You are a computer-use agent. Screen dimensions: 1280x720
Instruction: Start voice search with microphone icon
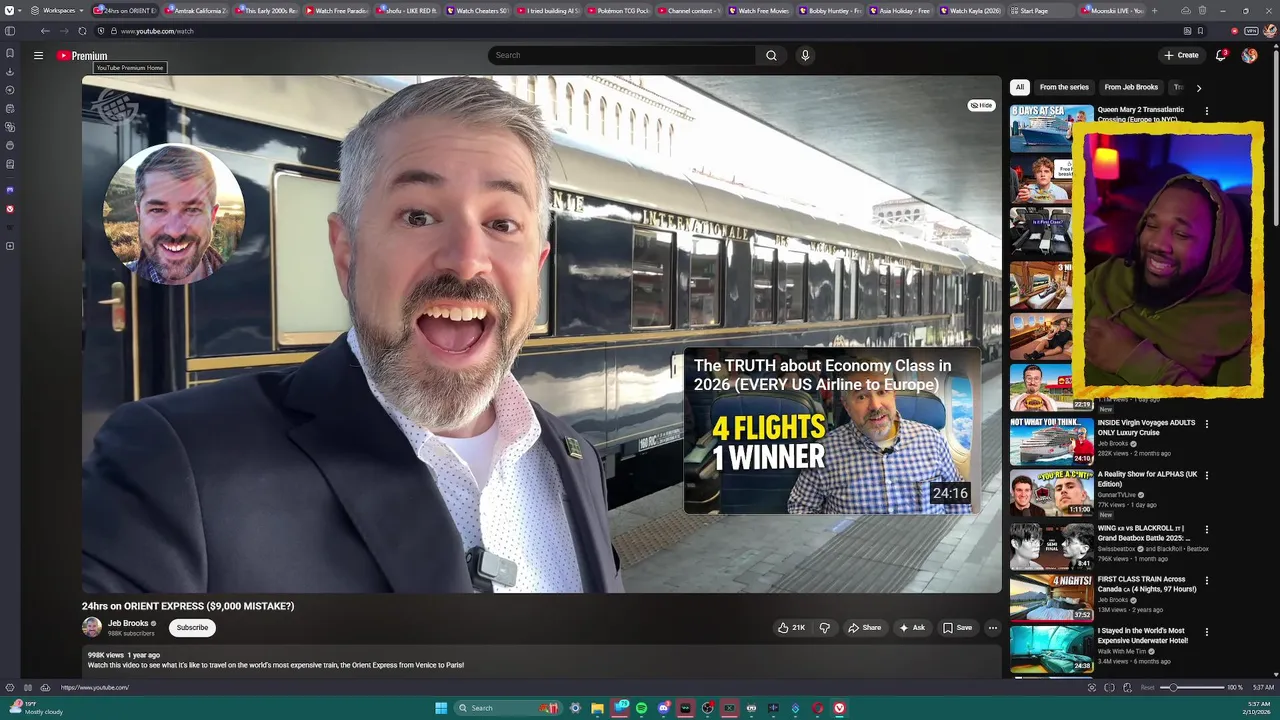point(805,55)
